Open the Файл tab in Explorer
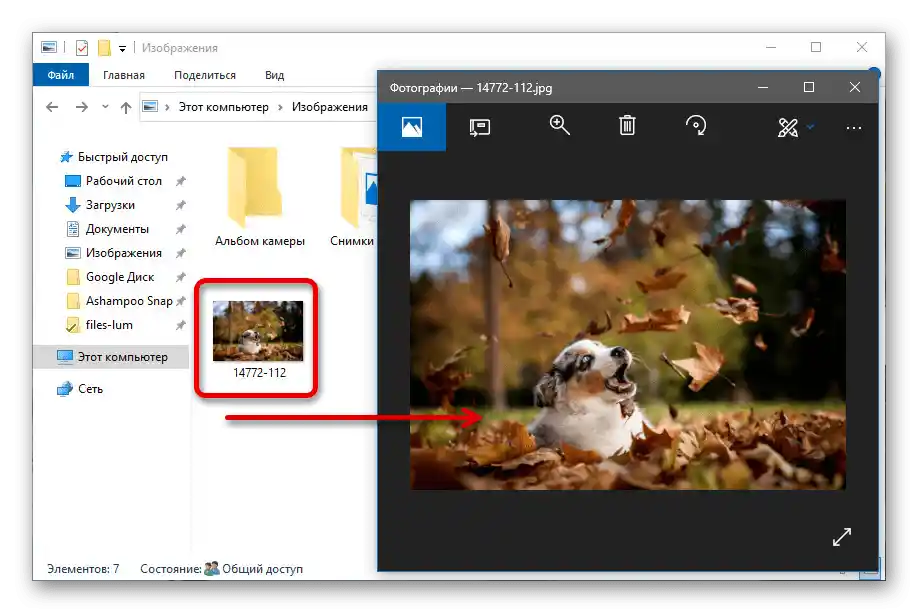The height and width of the screenshot is (613, 918). [x=61, y=75]
